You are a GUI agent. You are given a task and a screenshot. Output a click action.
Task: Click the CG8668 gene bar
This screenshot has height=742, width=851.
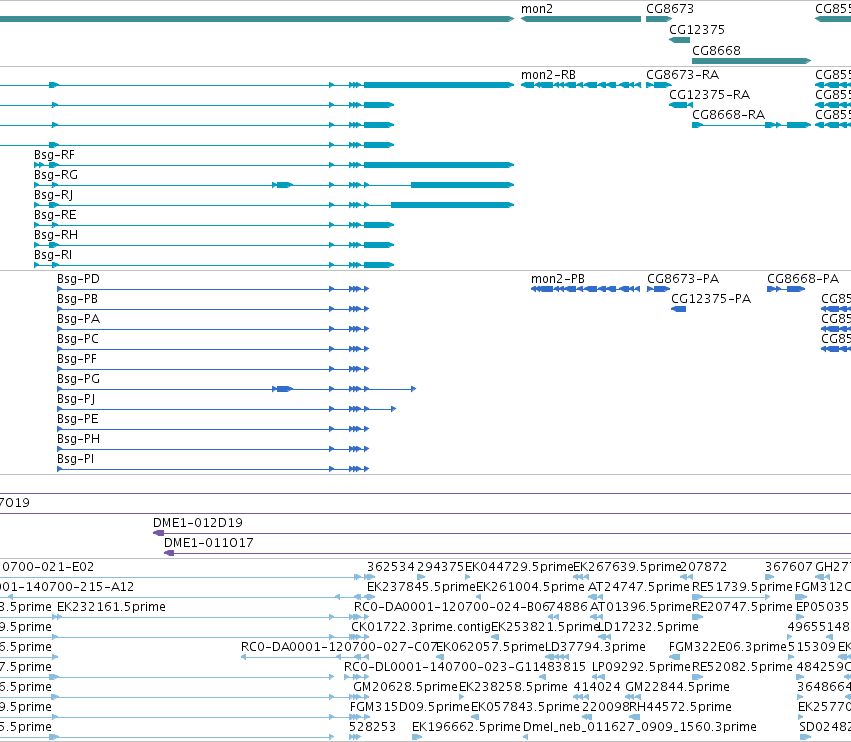(x=752, y=61)
